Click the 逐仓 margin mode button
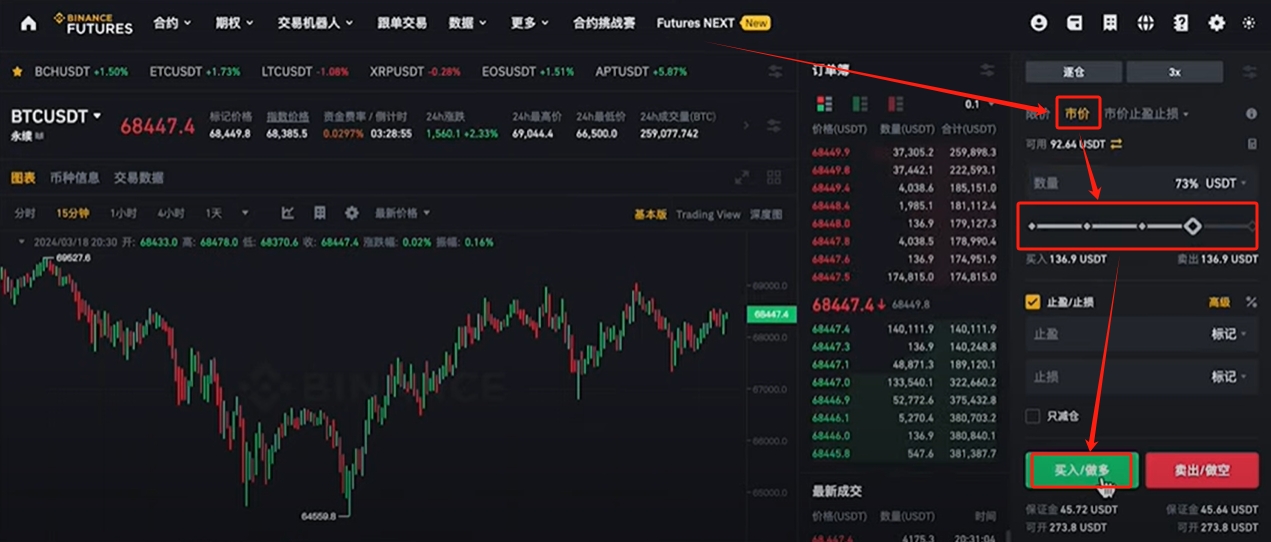 pyautogui.click(x=1073, y=72)
